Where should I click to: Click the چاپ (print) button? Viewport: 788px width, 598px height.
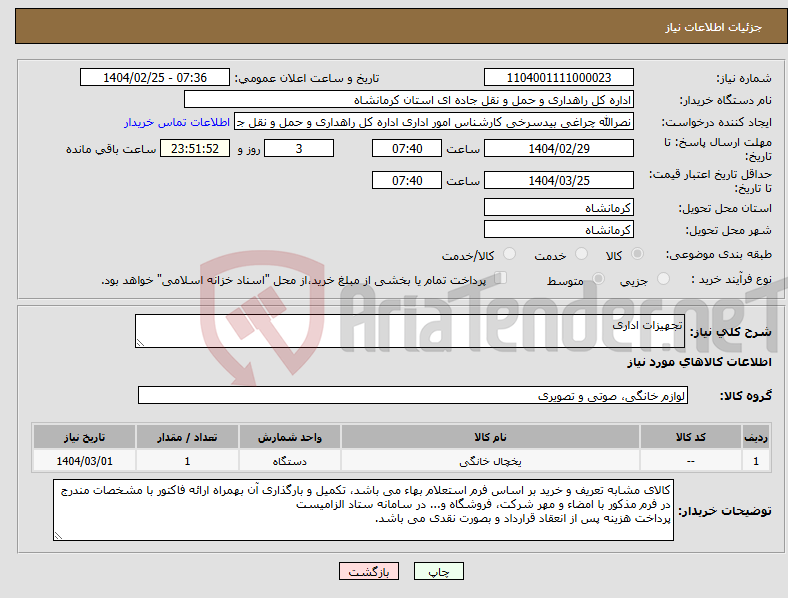coord(438,571)
